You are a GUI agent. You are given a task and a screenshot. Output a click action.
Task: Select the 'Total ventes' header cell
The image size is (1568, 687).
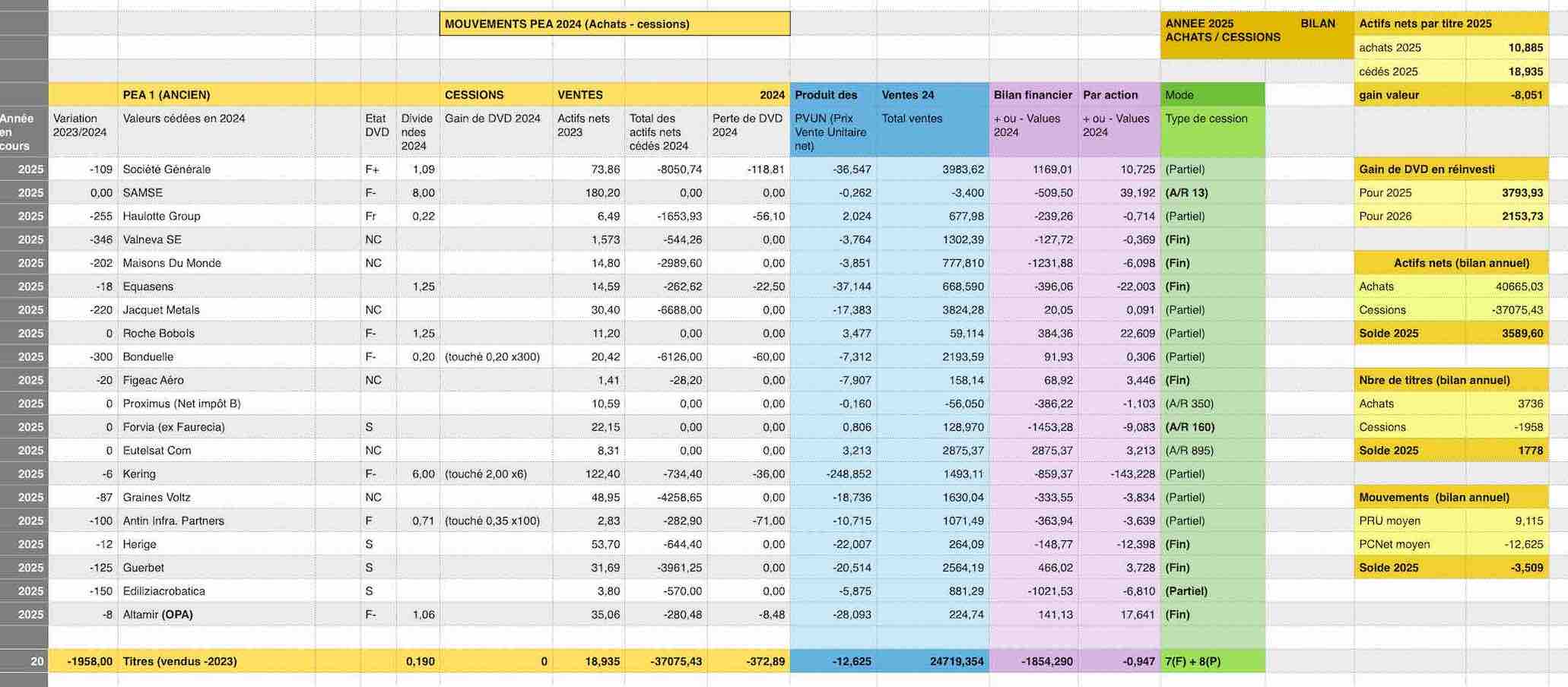[x=932, y=131]
